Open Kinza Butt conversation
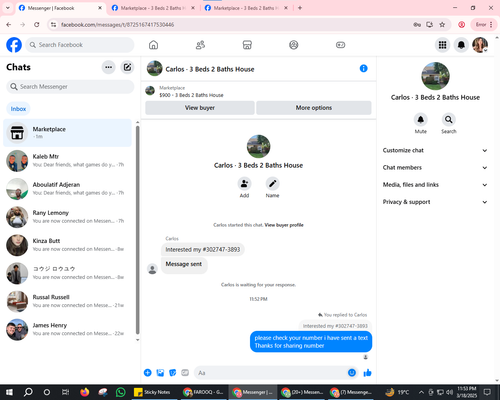The width and height of the screenshot is (500, 400). [68, 245]
